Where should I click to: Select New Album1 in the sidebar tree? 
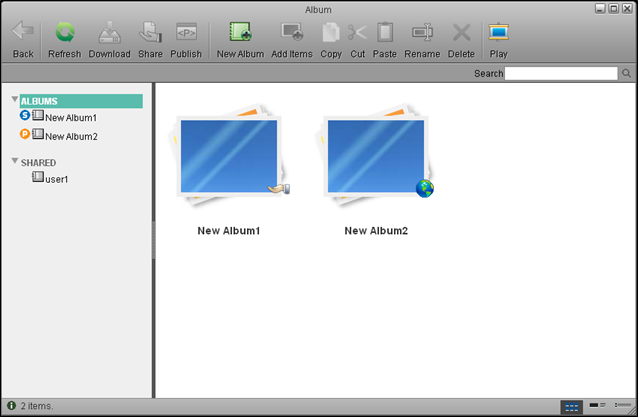point(70,118)
